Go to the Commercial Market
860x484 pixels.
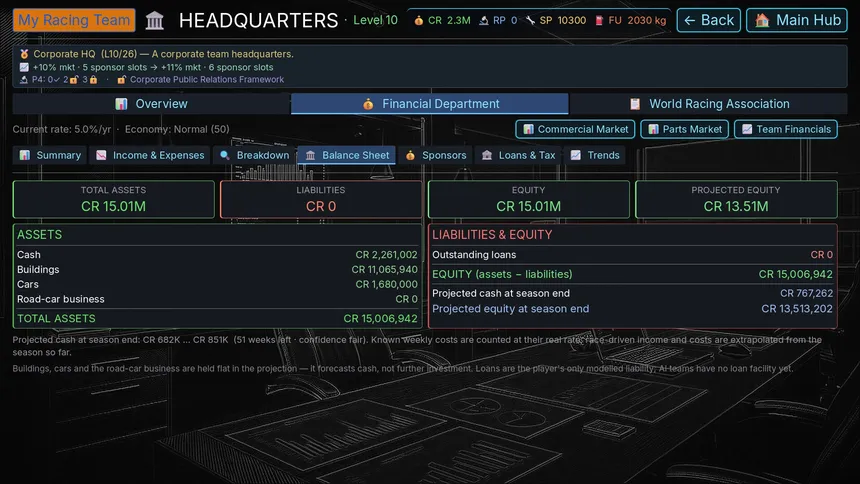click(575, 130)
